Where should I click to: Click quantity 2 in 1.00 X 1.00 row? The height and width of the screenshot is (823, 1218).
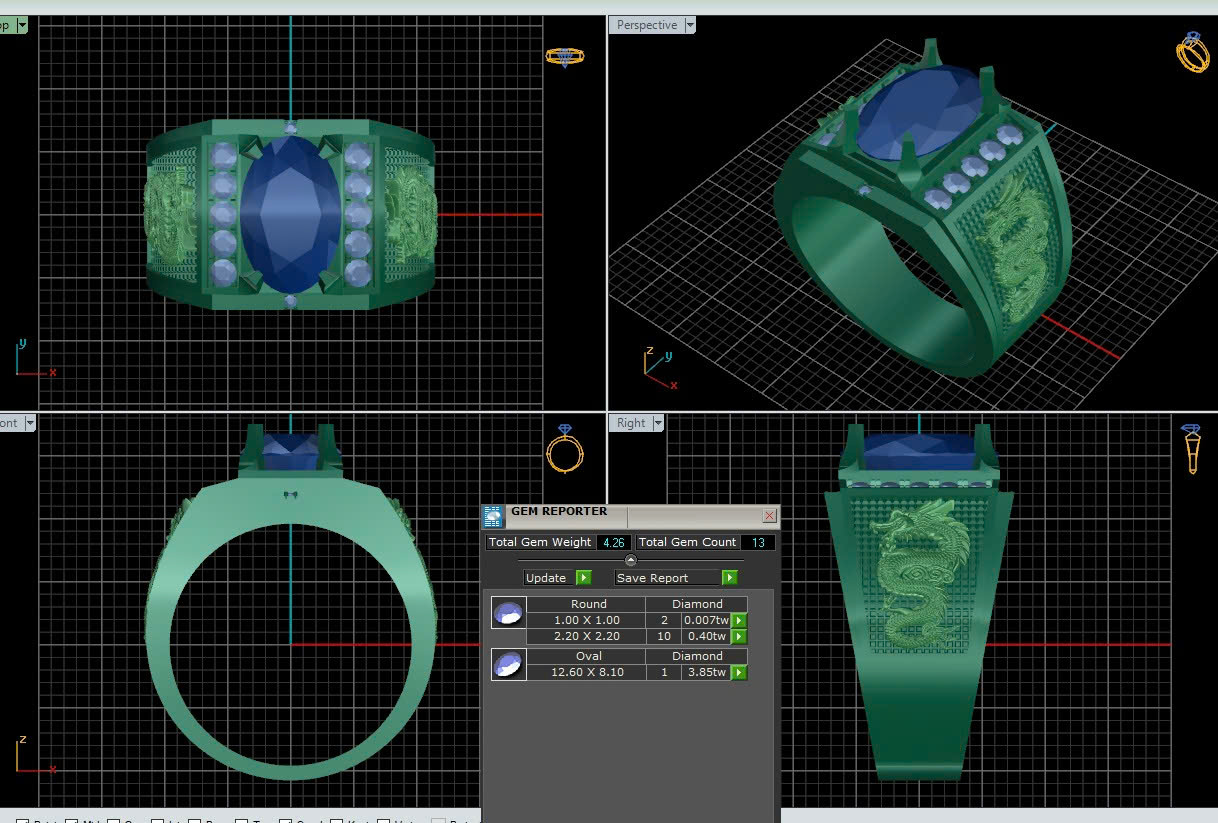pyautogui.click(x=664, y=620)
